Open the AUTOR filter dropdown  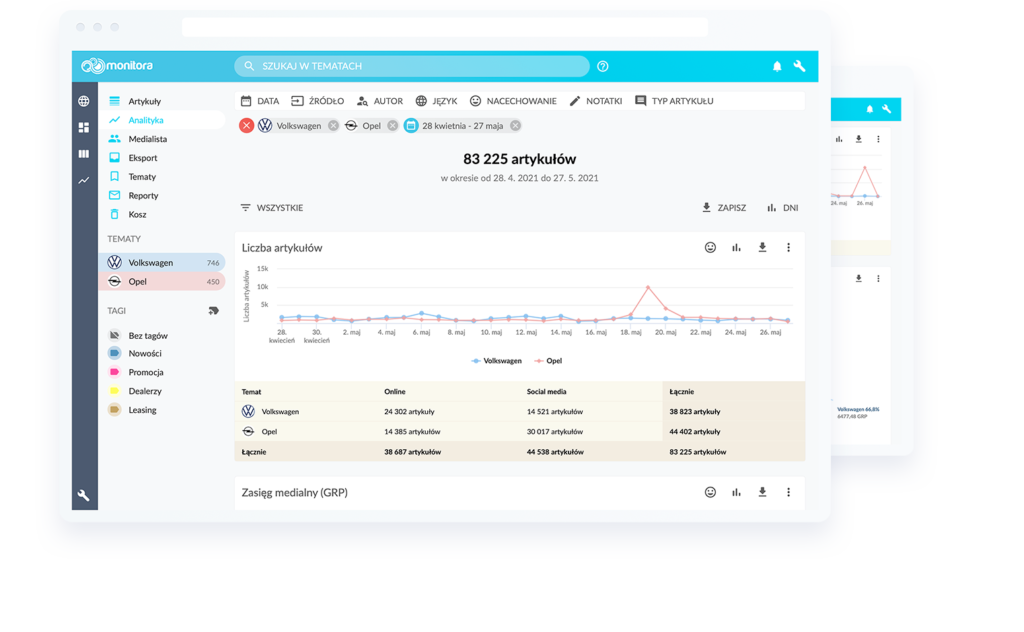[x=380, y=101]
